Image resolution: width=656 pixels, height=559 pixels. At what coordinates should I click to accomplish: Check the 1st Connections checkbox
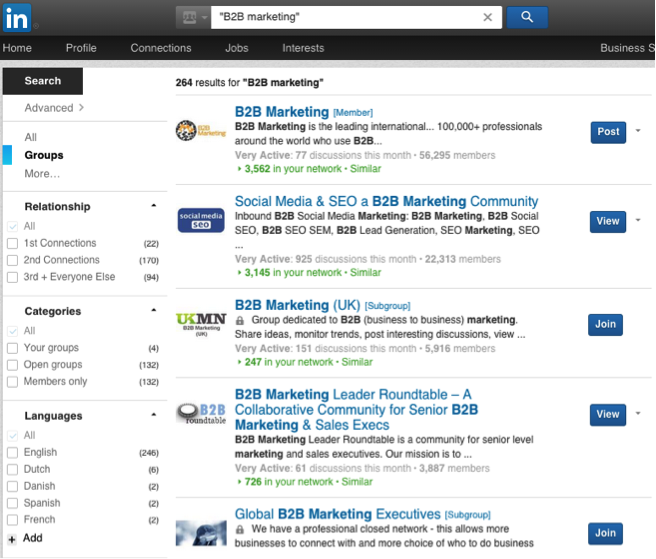(12, 243)
